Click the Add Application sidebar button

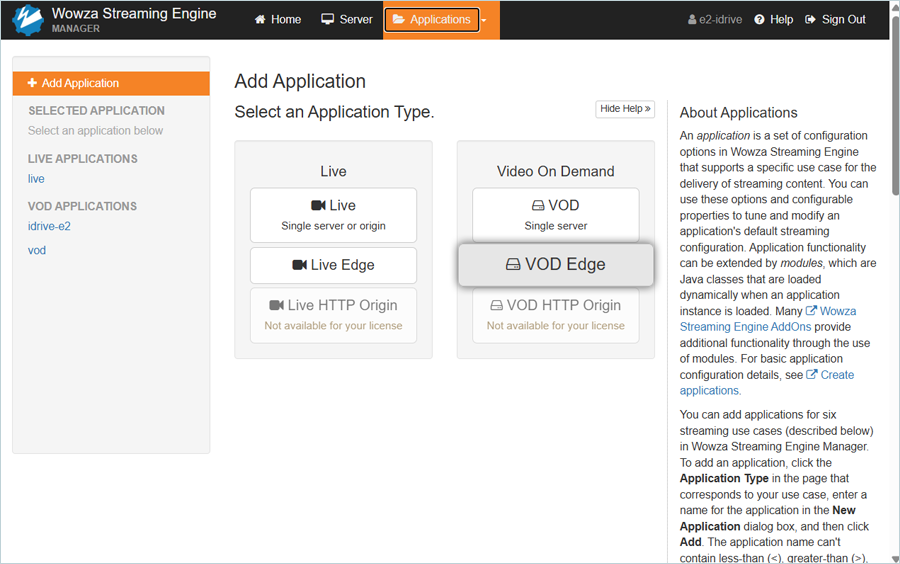[x=111, y=83]
